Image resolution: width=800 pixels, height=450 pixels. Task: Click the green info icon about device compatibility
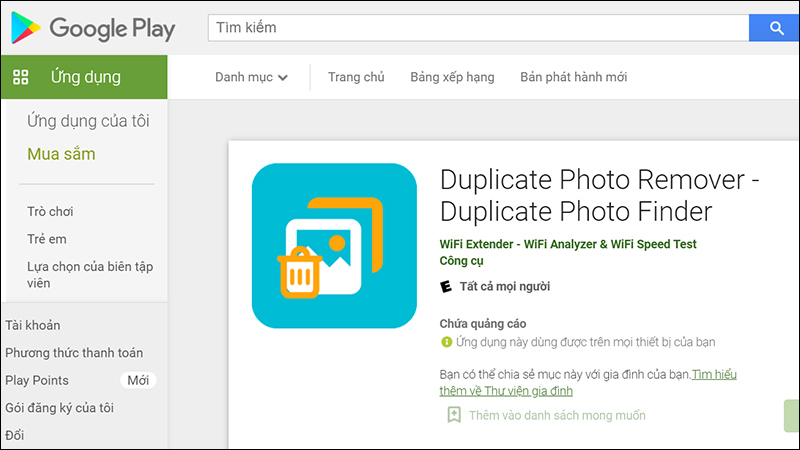tap(446, 342)
